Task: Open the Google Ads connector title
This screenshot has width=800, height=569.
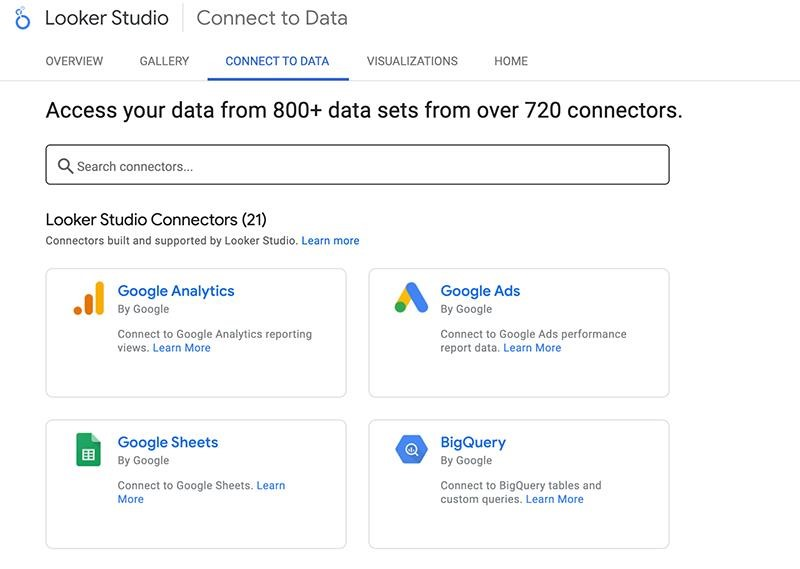Action: click(480, 290)
